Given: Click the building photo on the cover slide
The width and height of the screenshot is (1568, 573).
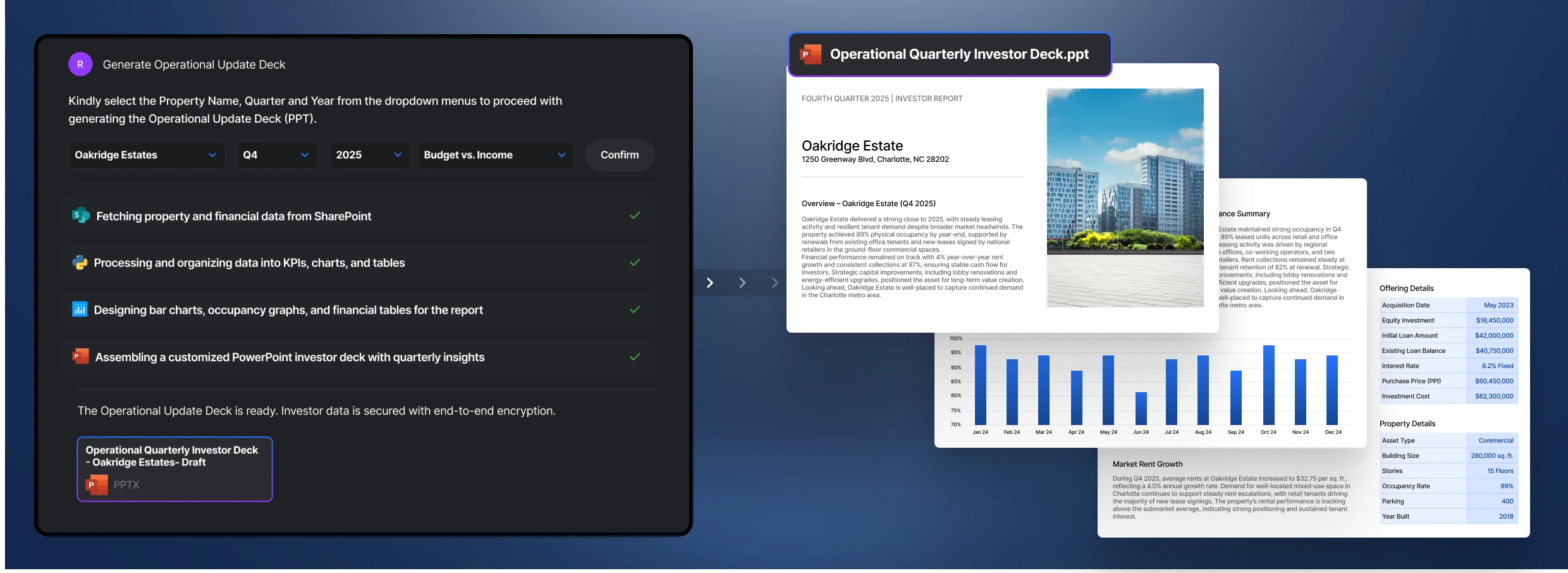Looking at the screenshot, I should coord(1125,198).
